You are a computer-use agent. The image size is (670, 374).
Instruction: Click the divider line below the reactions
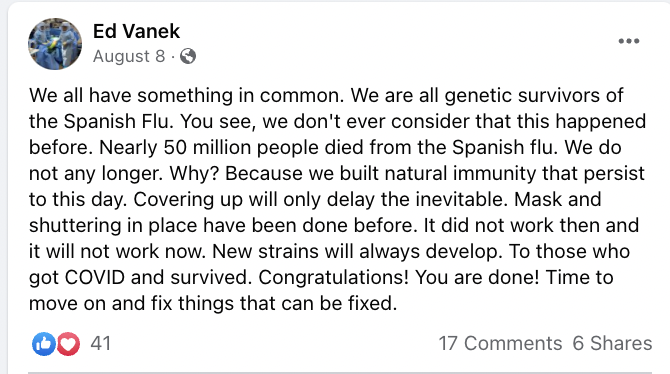coord(340,373)
